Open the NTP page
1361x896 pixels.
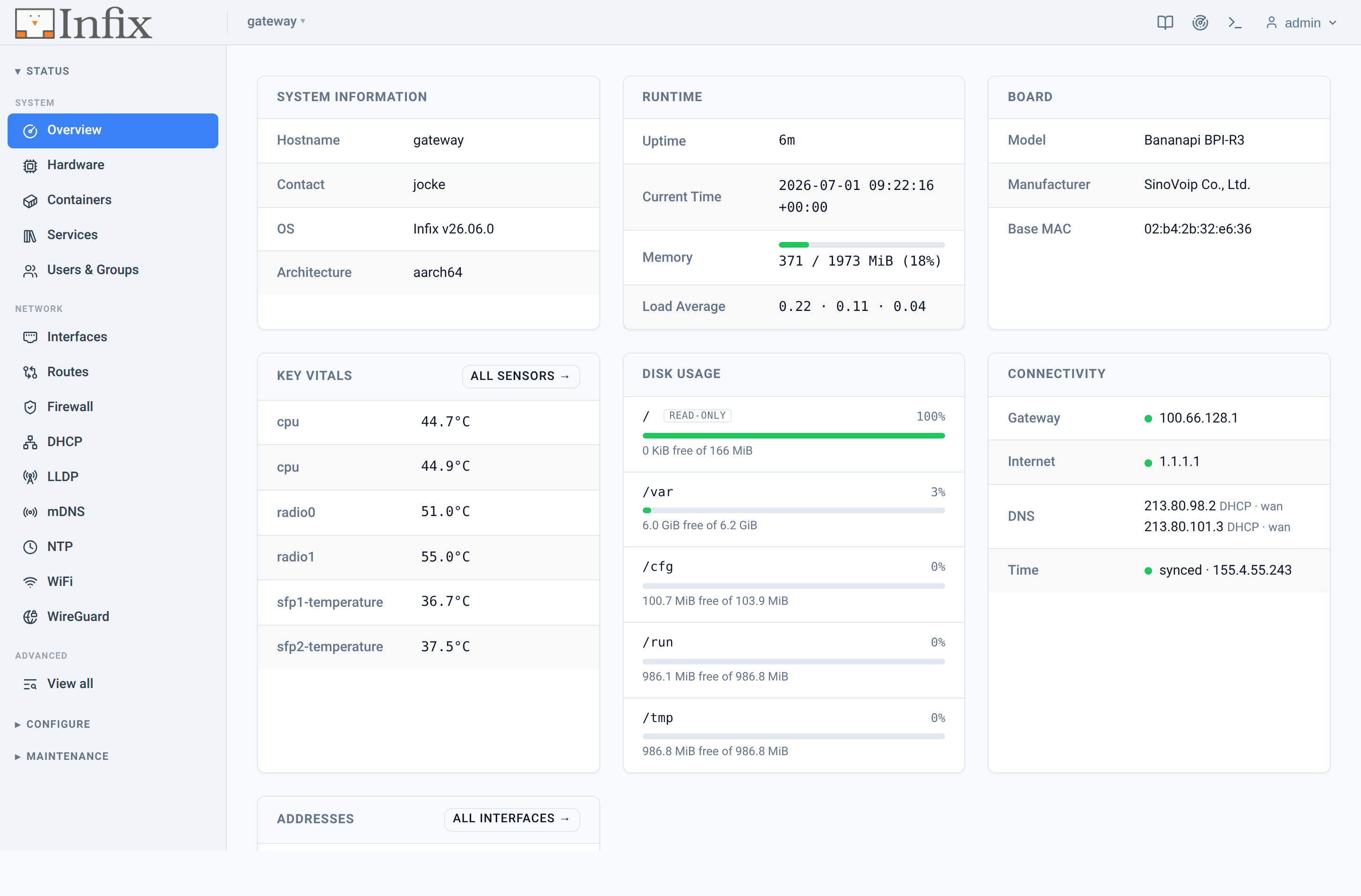click(x=112, y=547)
